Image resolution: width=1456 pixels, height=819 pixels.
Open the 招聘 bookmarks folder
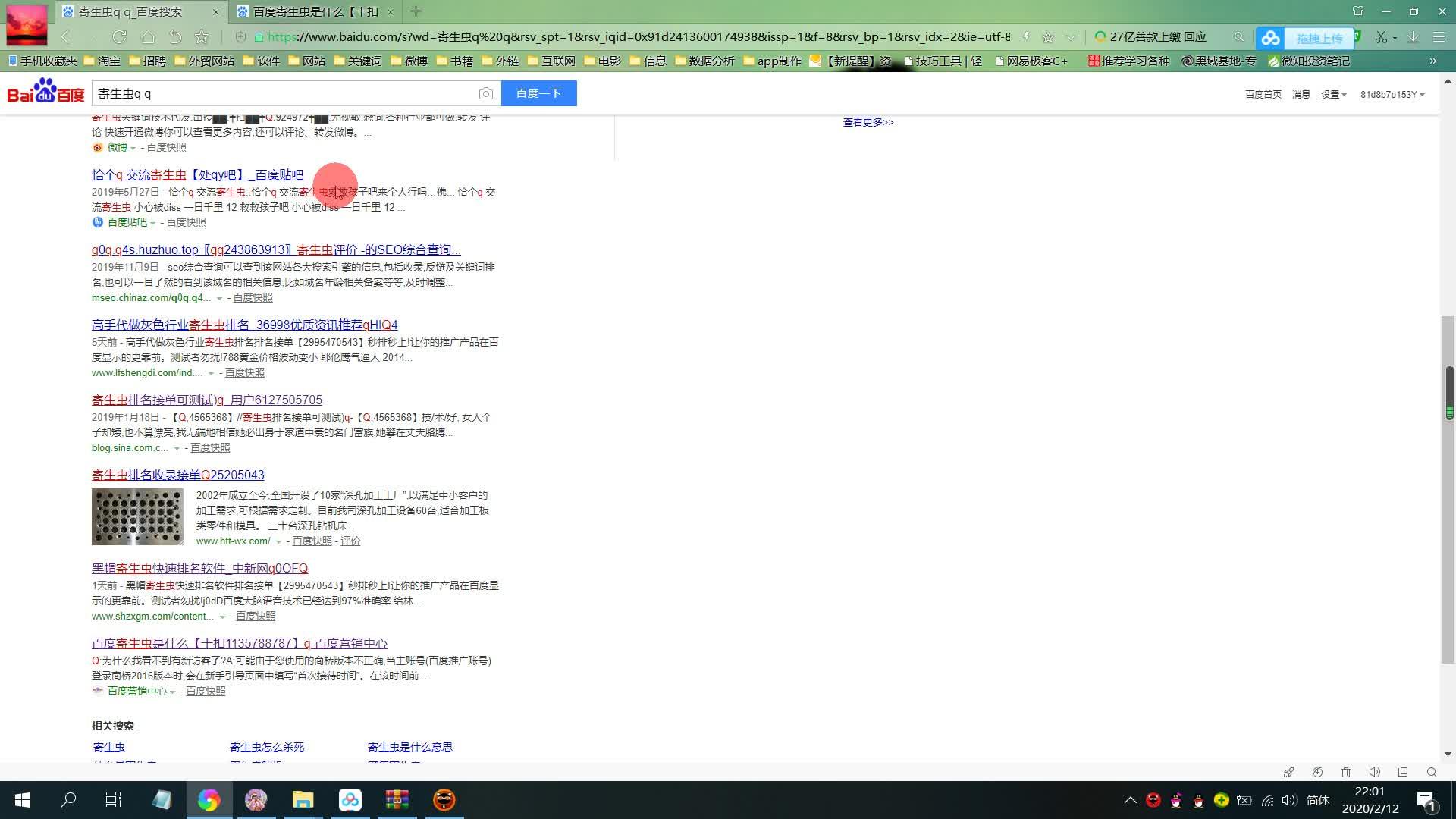click(147, 61)
